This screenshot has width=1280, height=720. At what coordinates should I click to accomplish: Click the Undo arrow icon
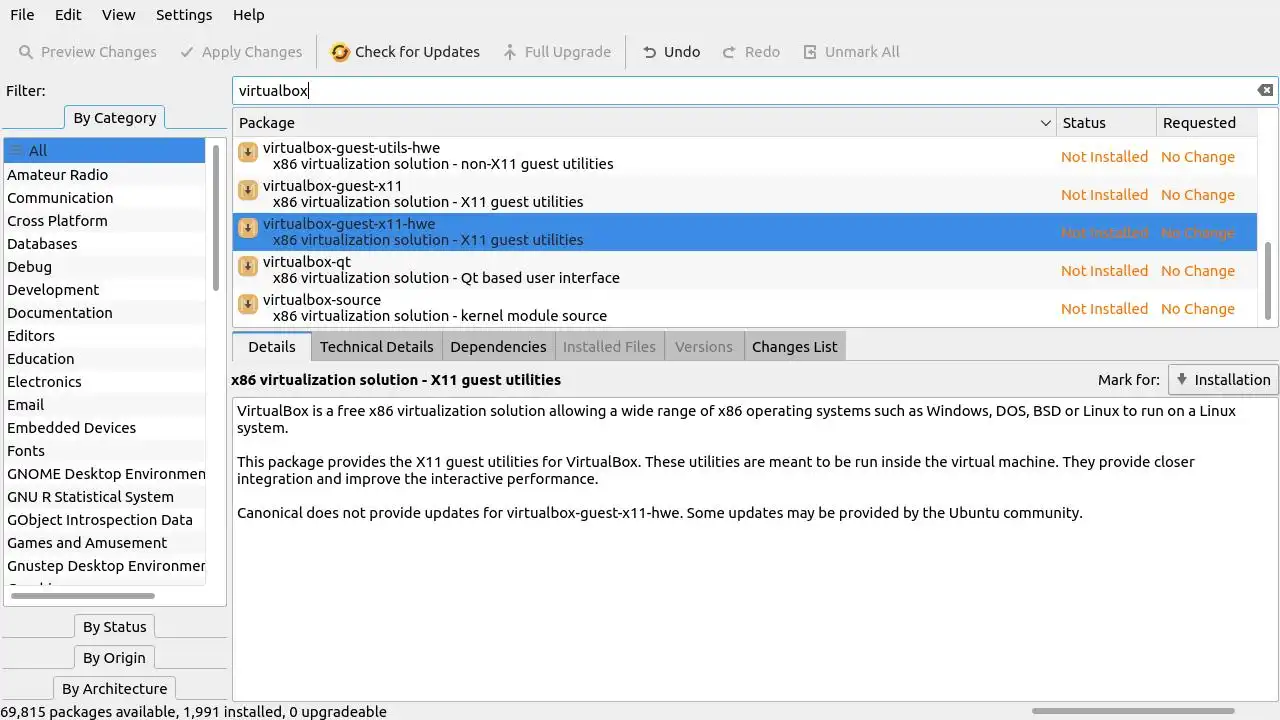click(x=650, y=52)
